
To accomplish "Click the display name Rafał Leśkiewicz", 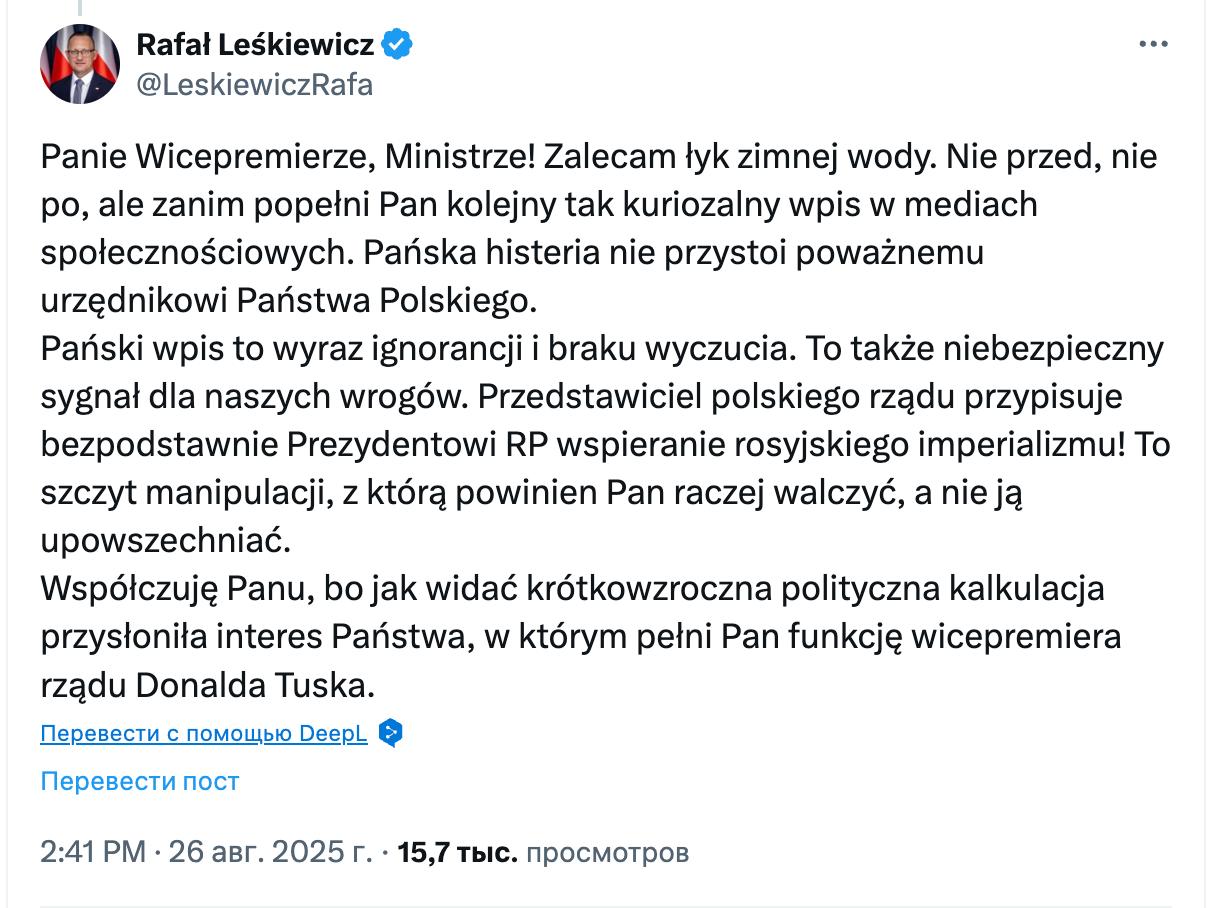I will pos(255,45).
